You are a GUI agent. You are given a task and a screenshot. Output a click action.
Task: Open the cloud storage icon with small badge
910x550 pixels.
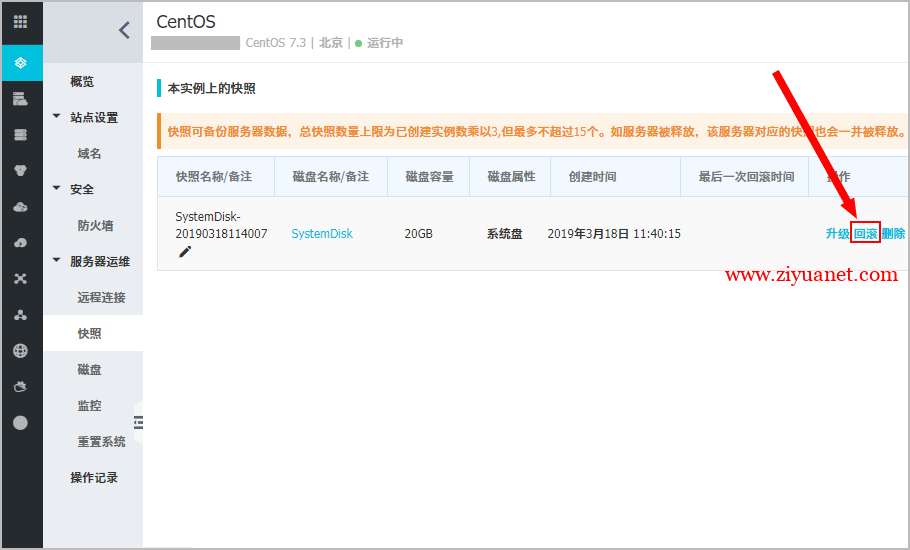tap(20, 207)
